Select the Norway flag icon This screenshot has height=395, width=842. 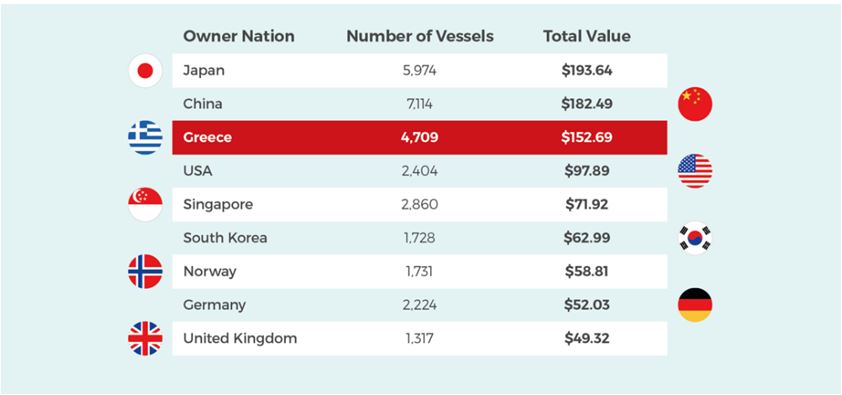pos(145,272)
